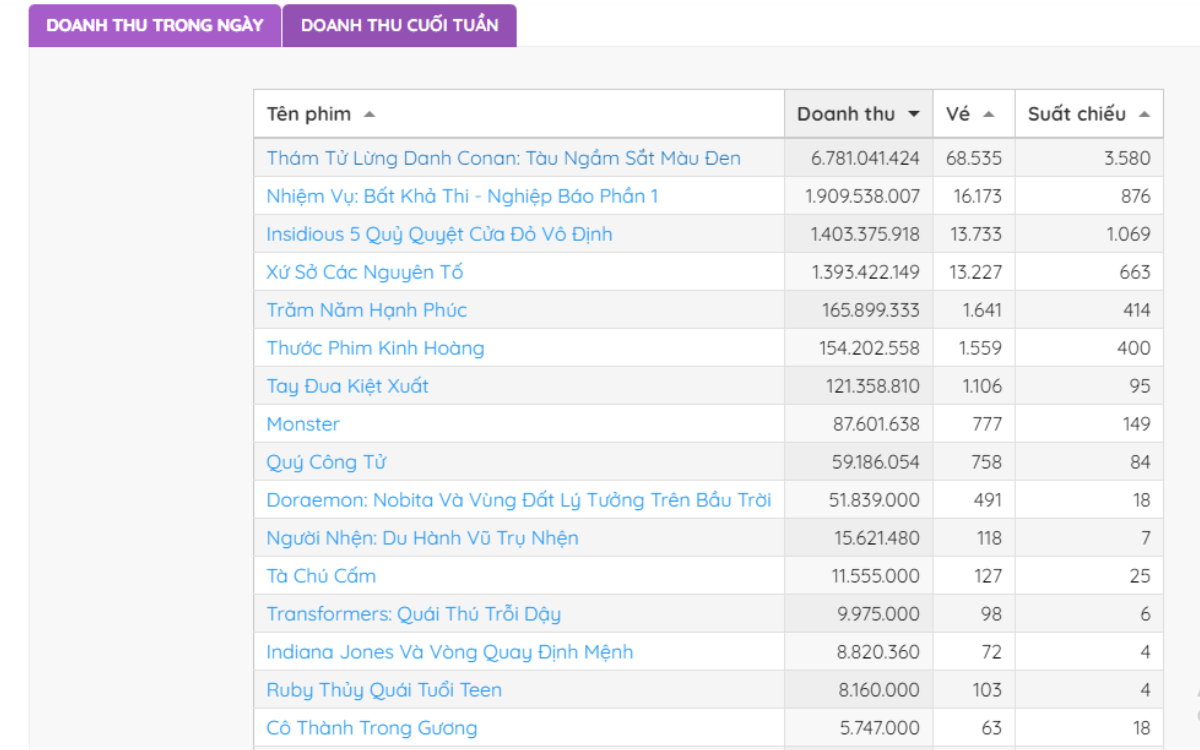
Task: Open Trăm Năm Hạnh Phúc link
Action: tap(366, 310)
